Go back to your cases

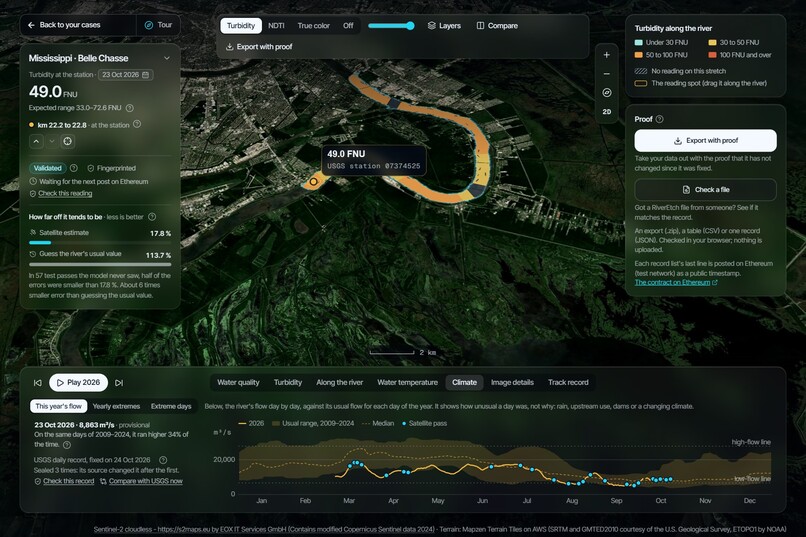(64, 25)
